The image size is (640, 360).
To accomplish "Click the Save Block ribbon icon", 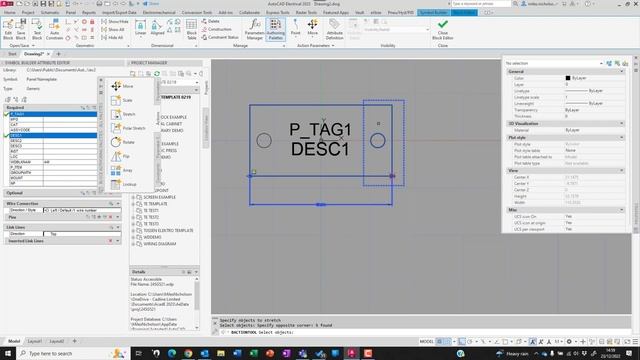I will pyautogui.click(x=21, y=29).
